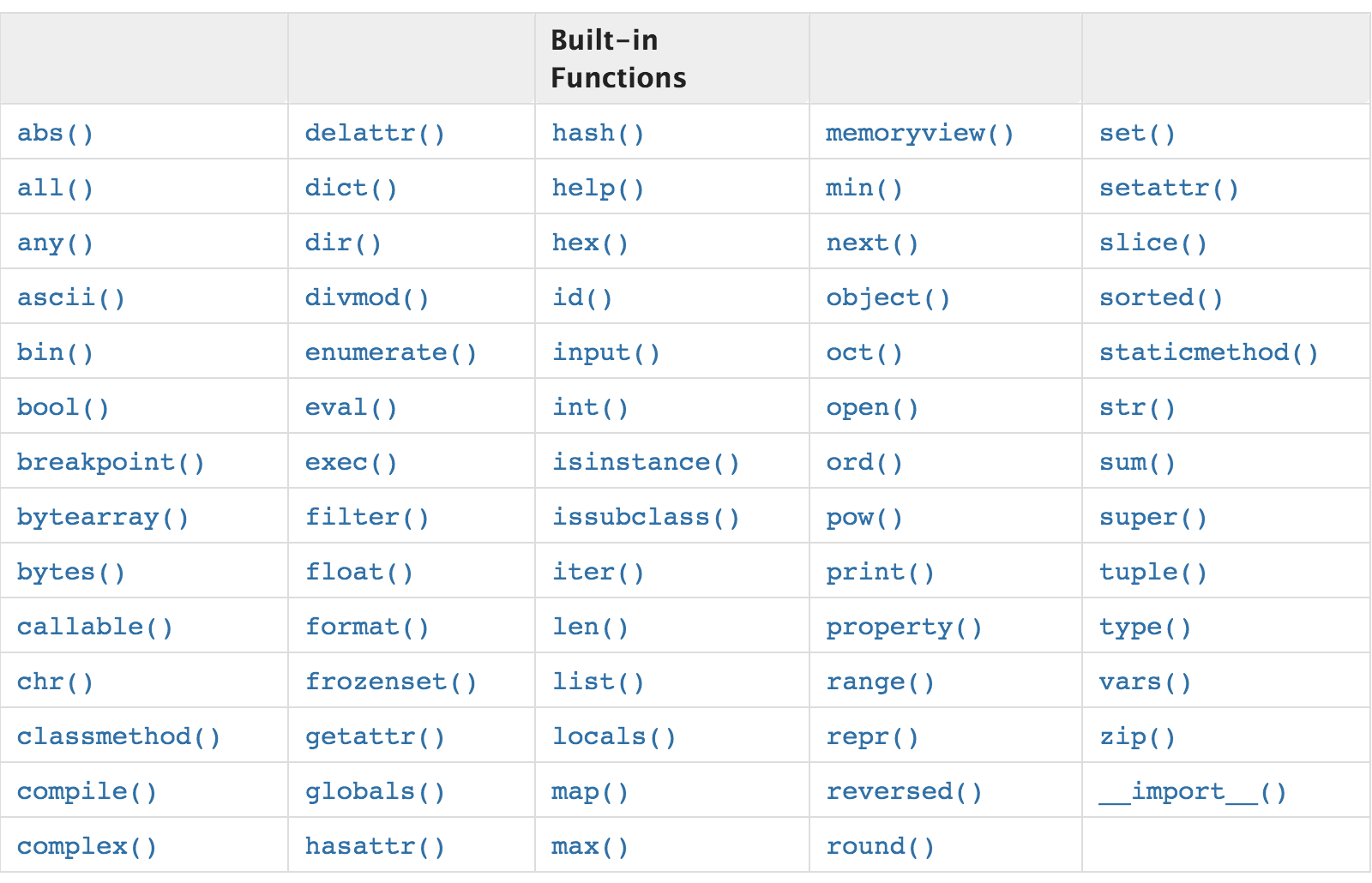Open the frozenset() function link
The height and width of the screenshot is (883, 1372).
point(390,682)
